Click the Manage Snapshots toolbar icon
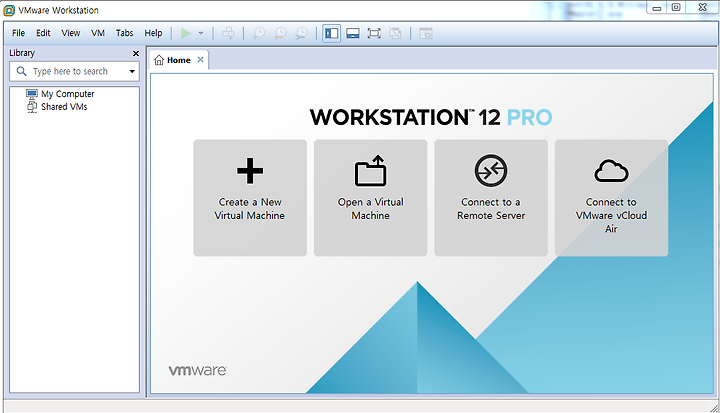The height and width of the screenshot is (413, 720). tap(301, 33)
